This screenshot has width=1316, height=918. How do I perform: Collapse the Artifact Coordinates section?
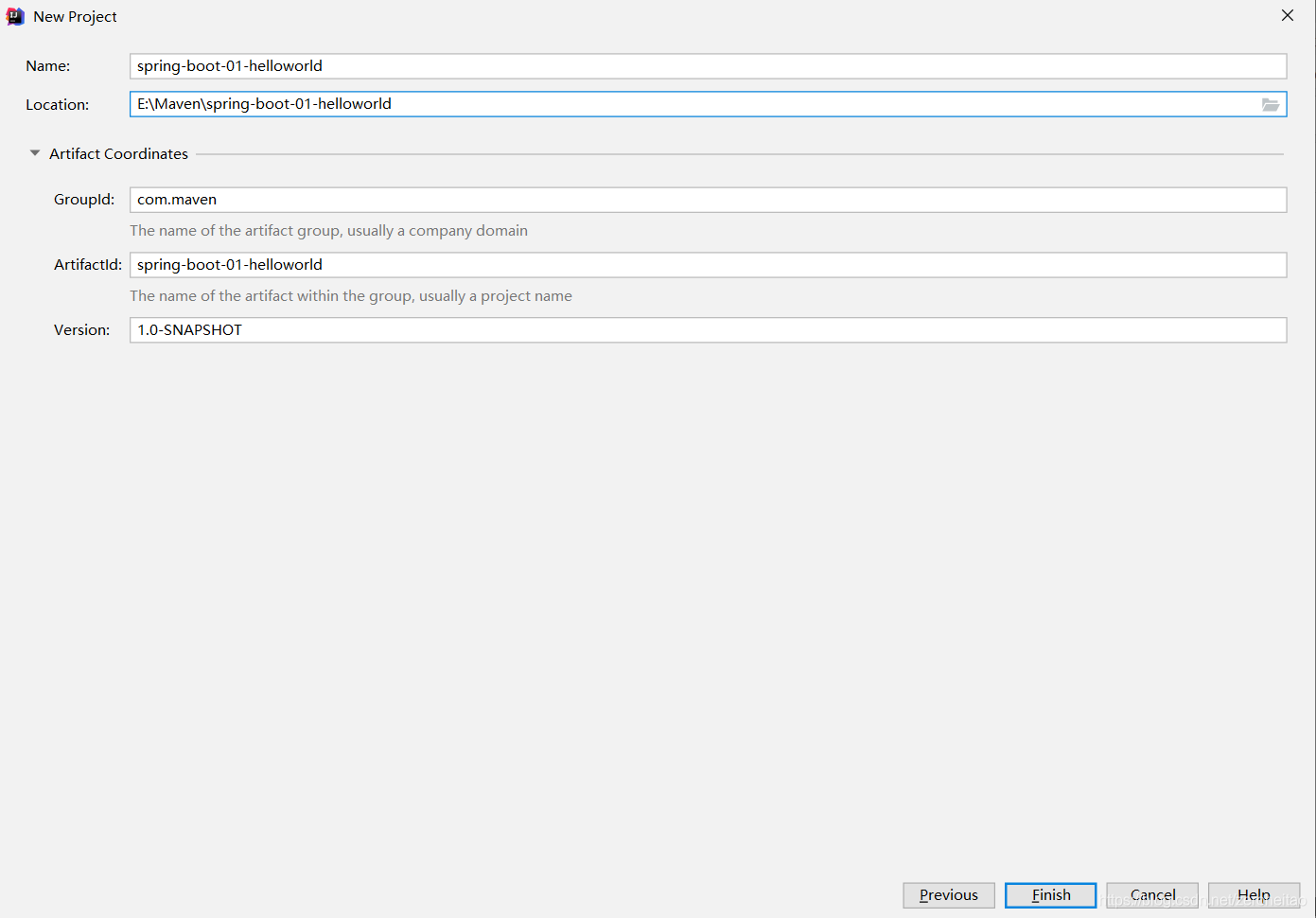[x=35, y=153]
